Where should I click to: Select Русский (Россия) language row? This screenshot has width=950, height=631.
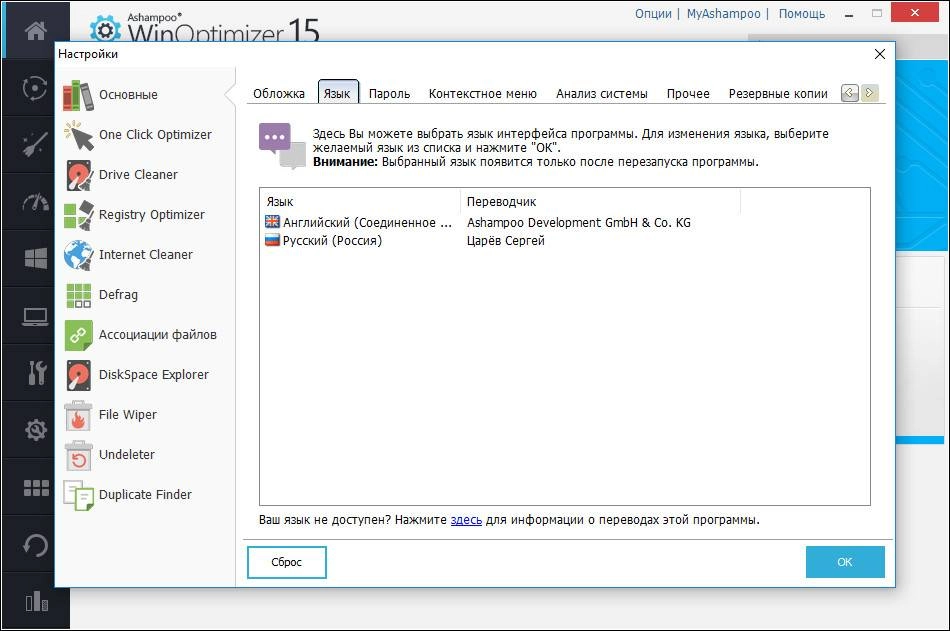click(564, 241)
